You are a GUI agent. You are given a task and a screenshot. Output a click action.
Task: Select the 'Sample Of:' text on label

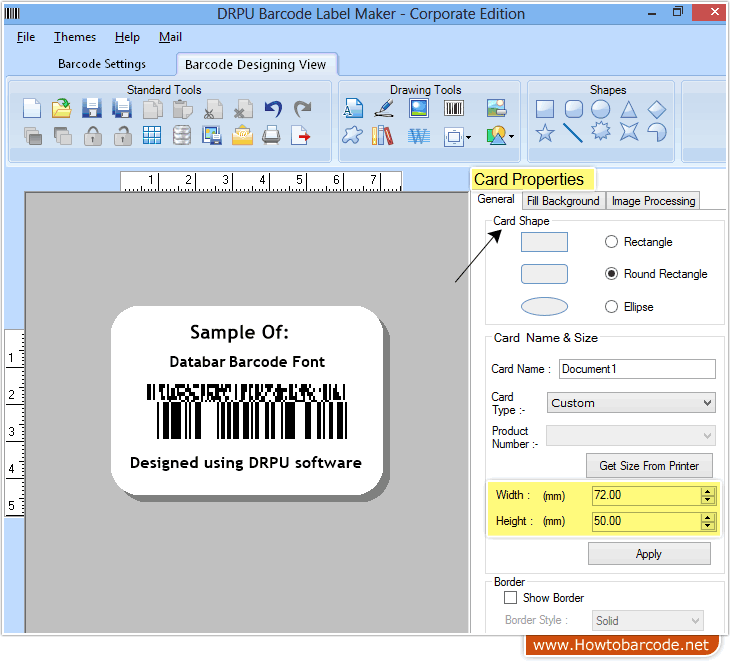(x=239, y=332)
